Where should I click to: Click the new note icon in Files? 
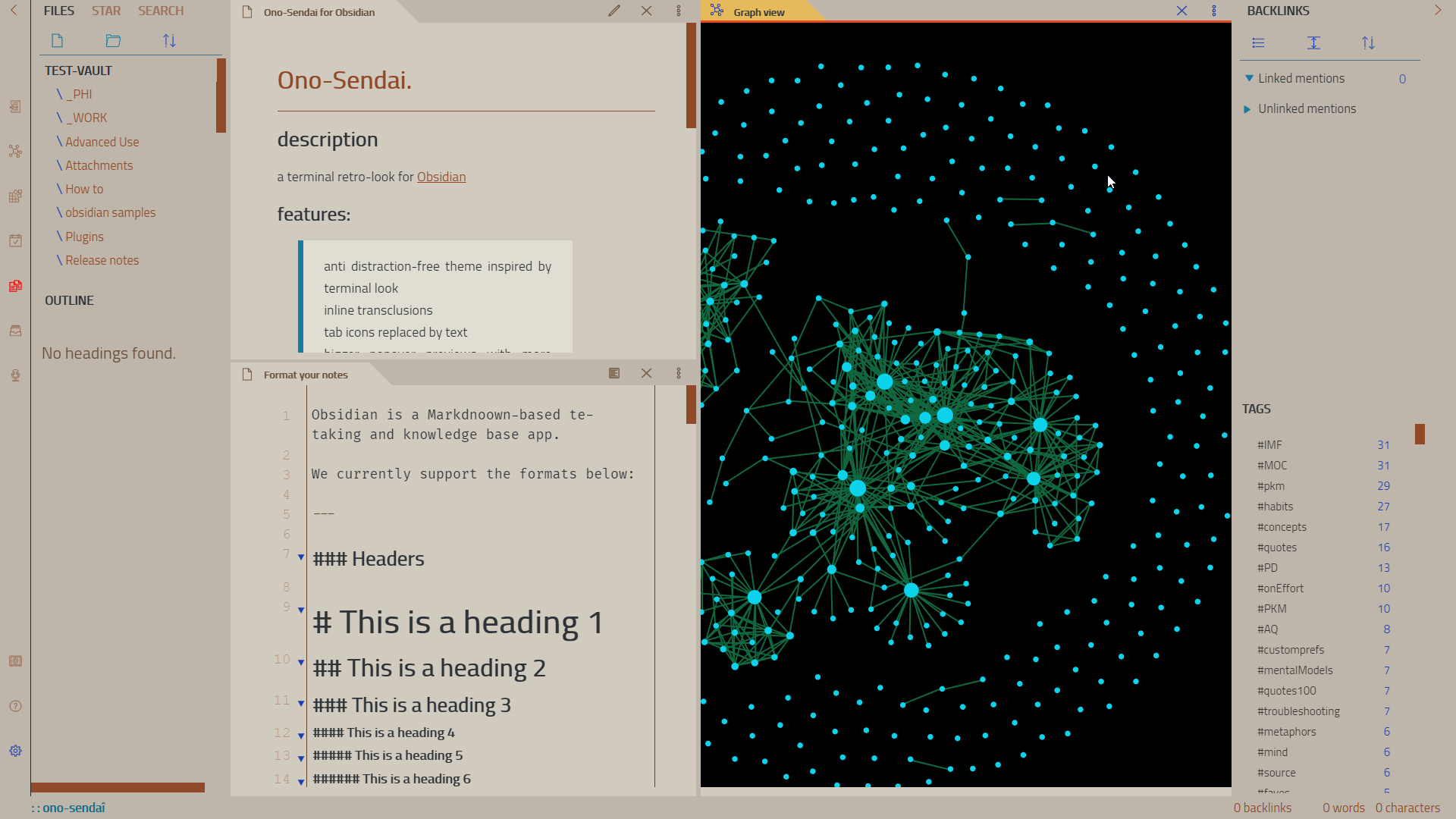coord(57,41)
